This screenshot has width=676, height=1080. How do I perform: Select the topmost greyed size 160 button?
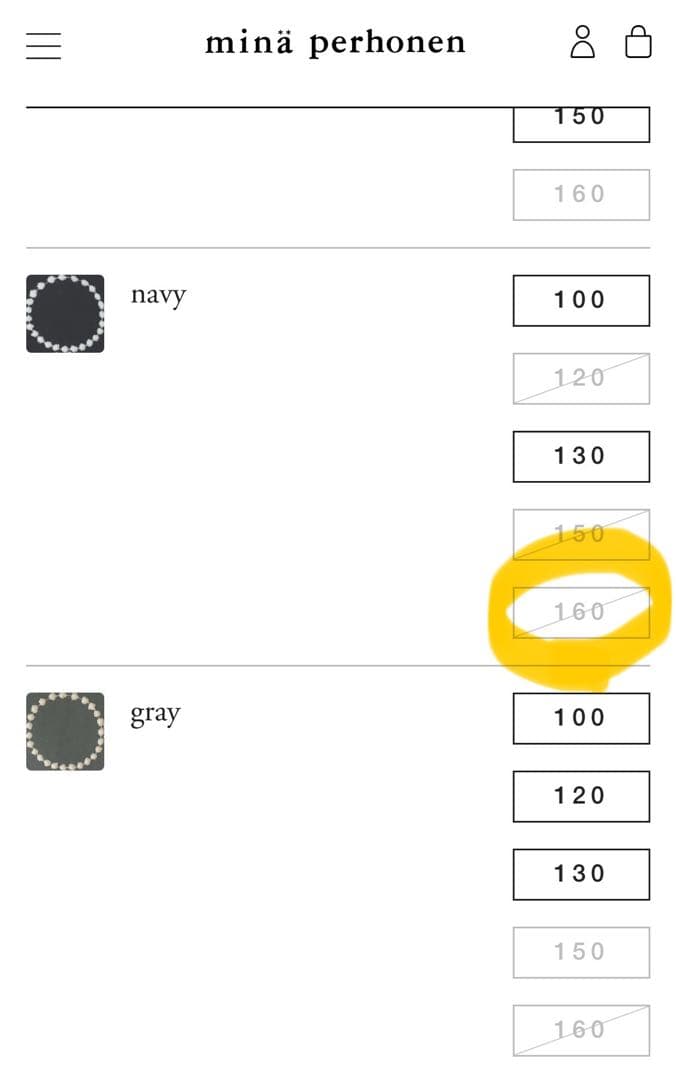tap(581, 194)
